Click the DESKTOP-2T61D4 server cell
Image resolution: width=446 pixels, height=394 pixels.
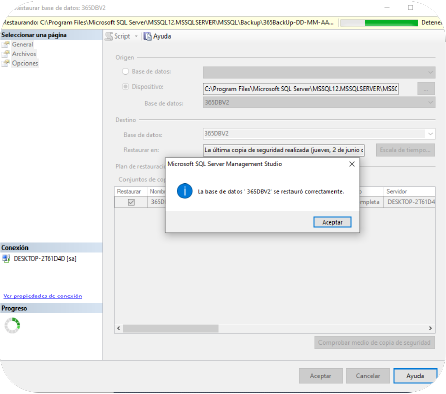(409, 202)
